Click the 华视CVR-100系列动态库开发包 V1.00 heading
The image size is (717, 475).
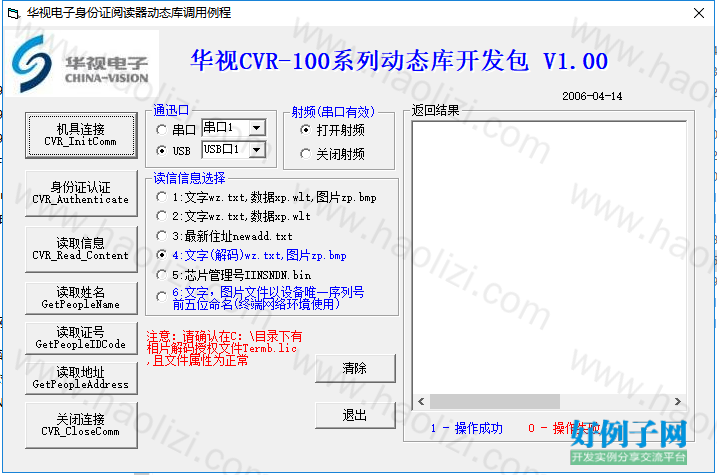pyautogui.click(x=399, y=61)
